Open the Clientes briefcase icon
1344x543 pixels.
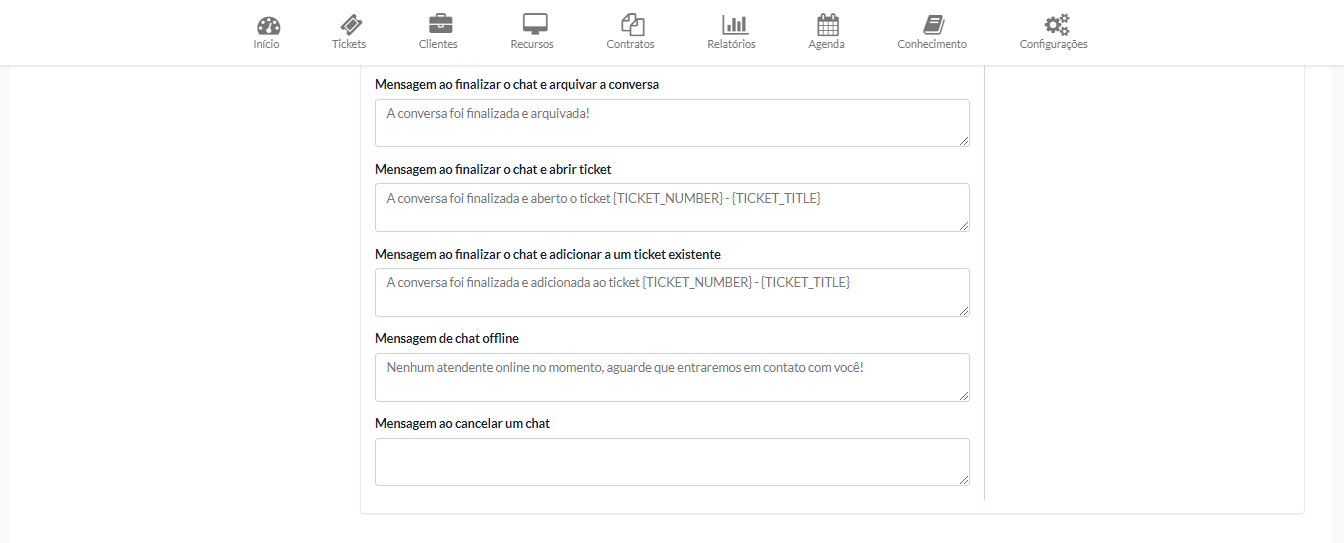(439, 25)
